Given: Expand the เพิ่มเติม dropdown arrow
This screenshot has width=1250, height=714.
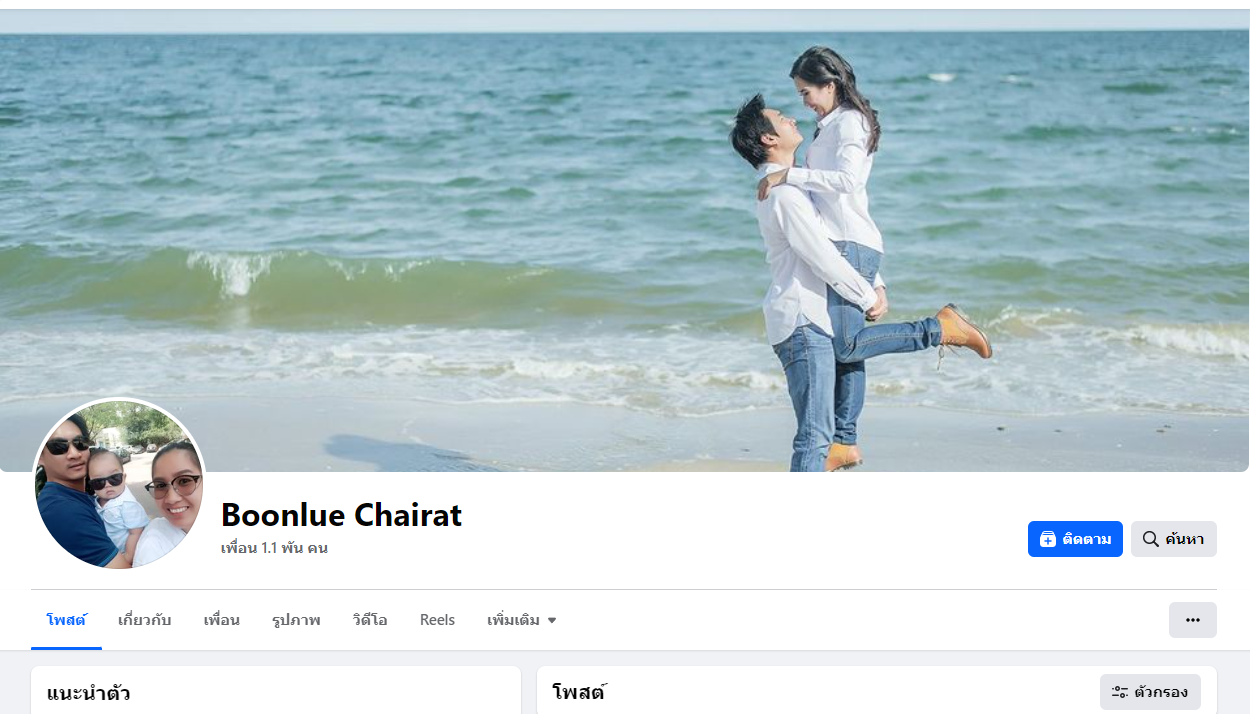Looking at the screenshot, I should click(x=551, y=621).
